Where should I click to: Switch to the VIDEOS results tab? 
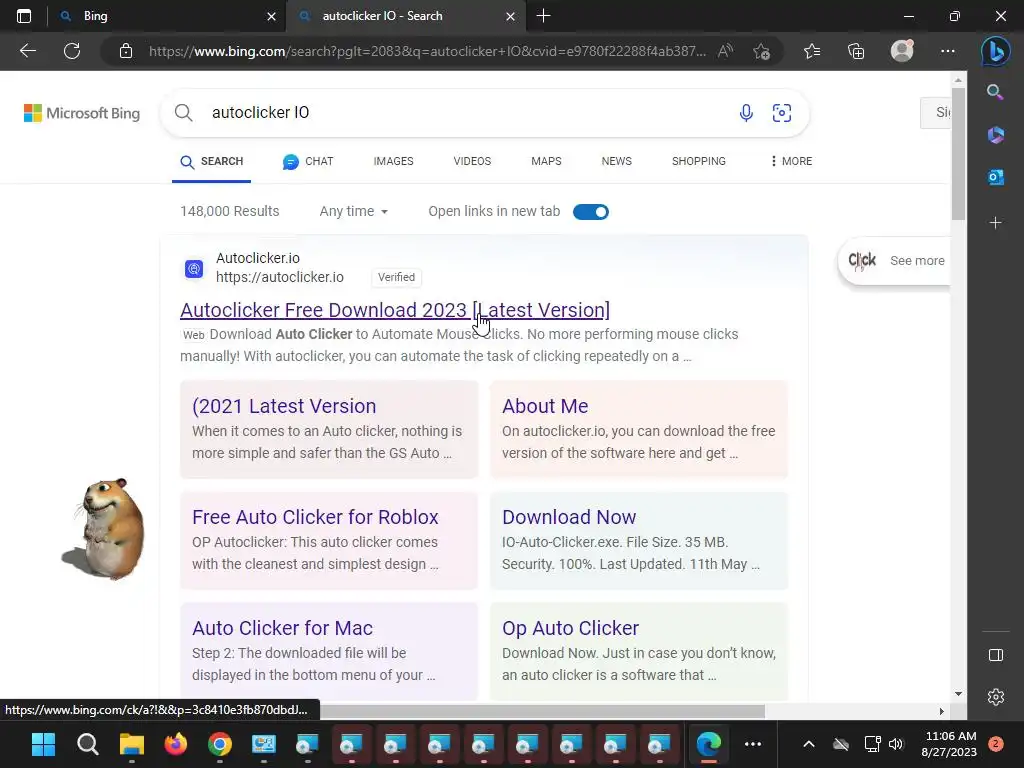tap(472, 161)
